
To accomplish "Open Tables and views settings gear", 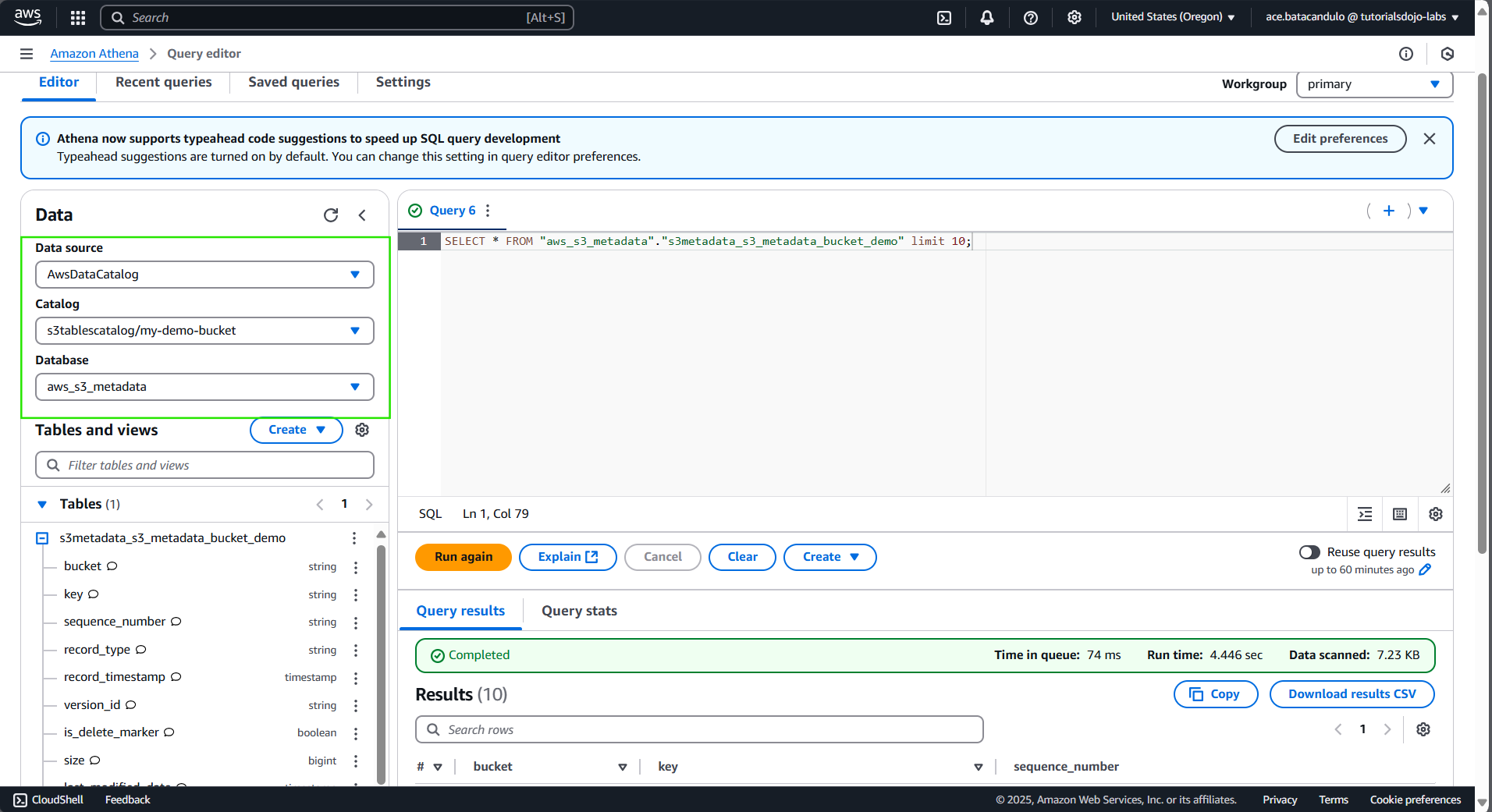I will [362, 430].
